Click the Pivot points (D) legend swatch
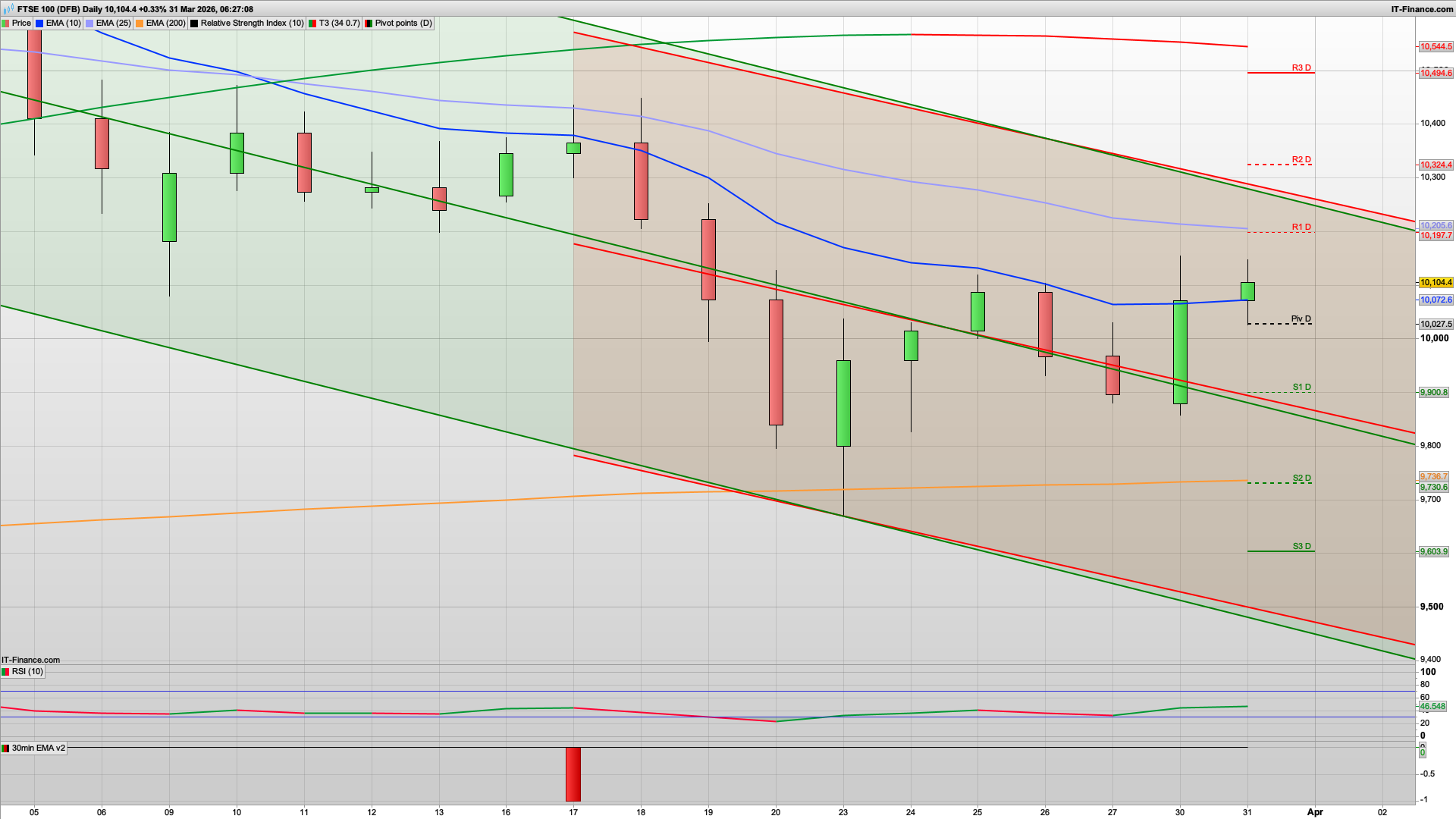 click(369, 23)
